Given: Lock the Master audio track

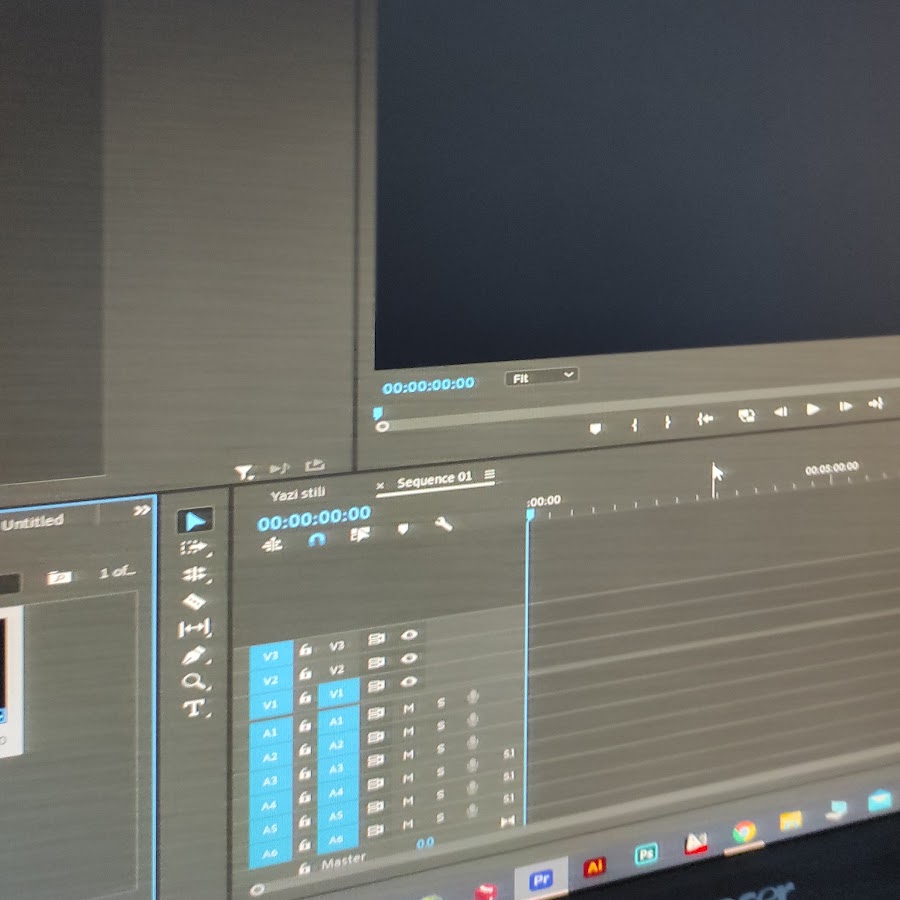Looking at the screenshot, I should tap(305, 869).
